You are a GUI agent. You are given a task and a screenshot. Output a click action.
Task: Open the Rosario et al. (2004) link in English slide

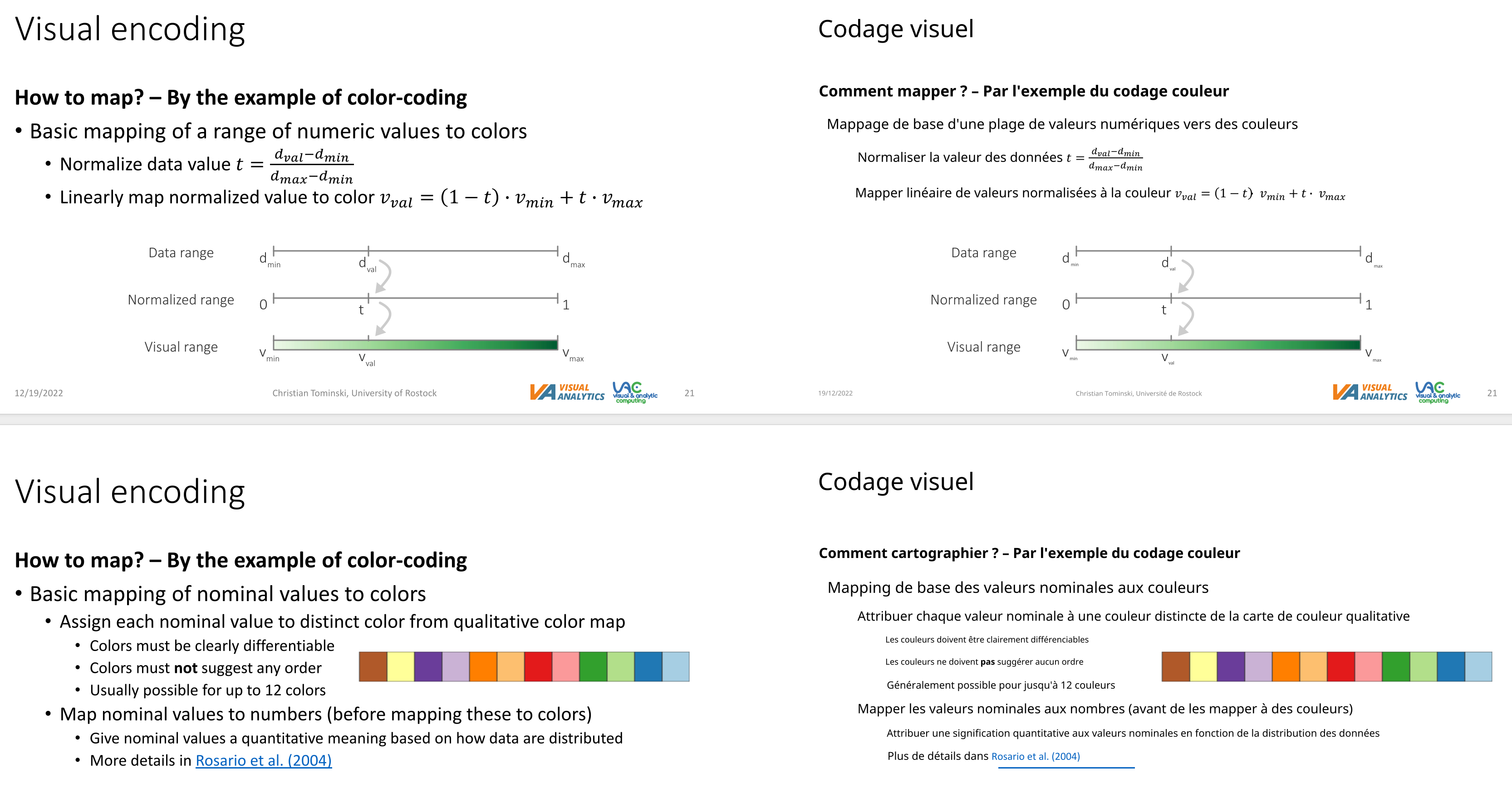click(264, 760)
